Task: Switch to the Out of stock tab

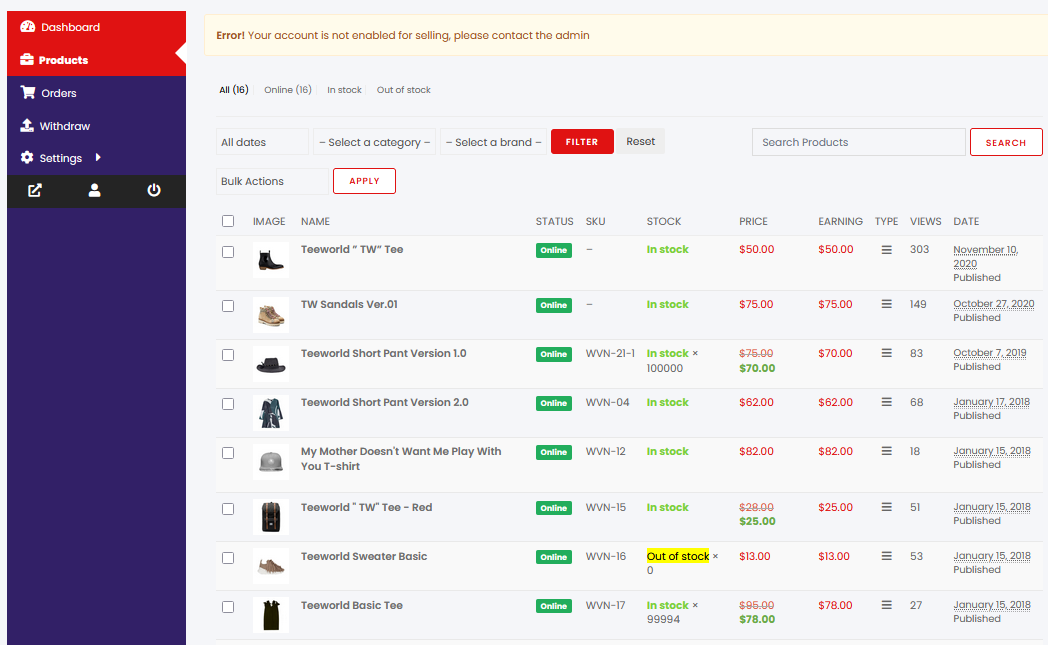Action: tap(403, 90)
